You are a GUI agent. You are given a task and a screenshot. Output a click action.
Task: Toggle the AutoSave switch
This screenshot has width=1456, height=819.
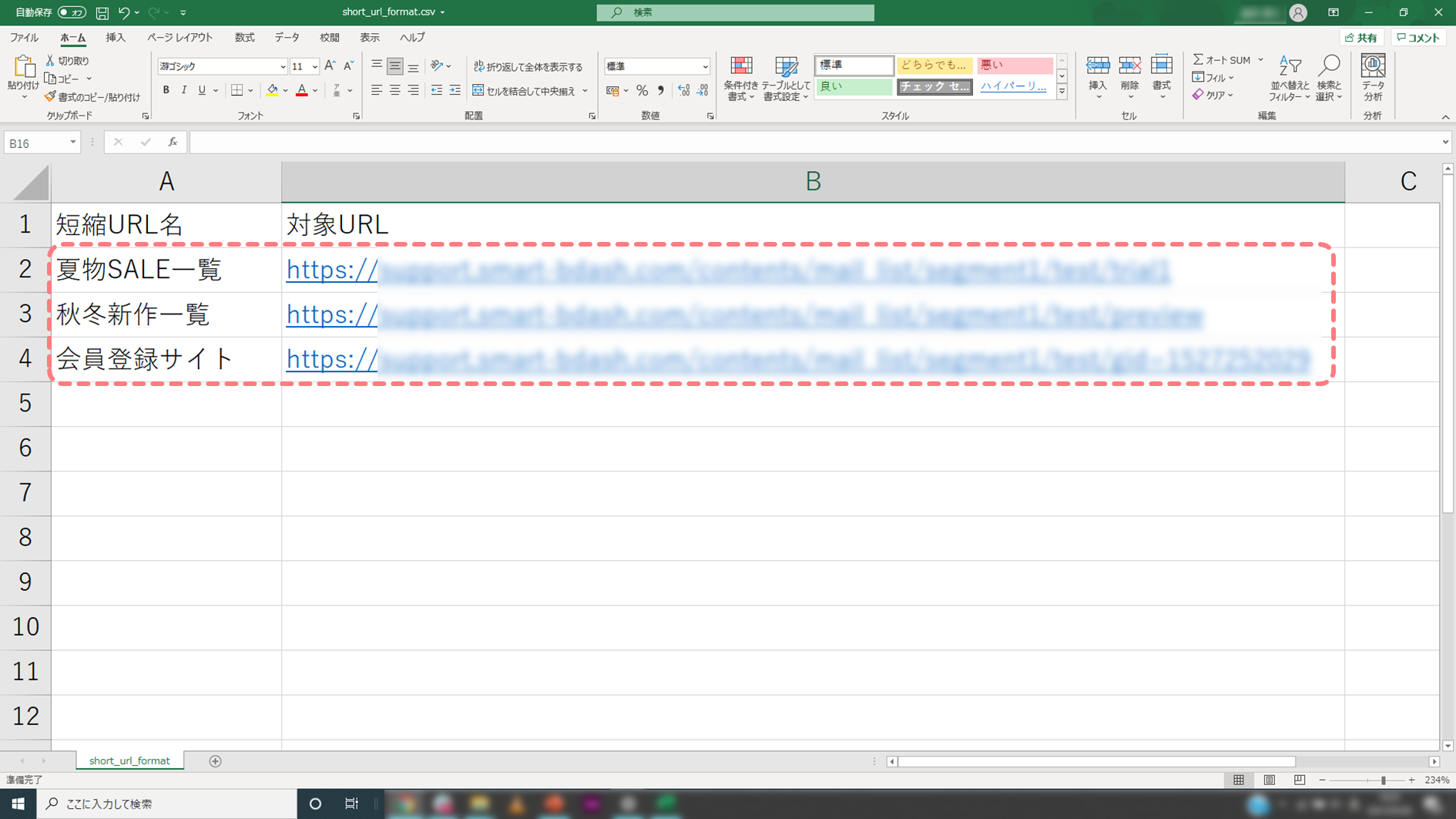click(x=72, y=12)
